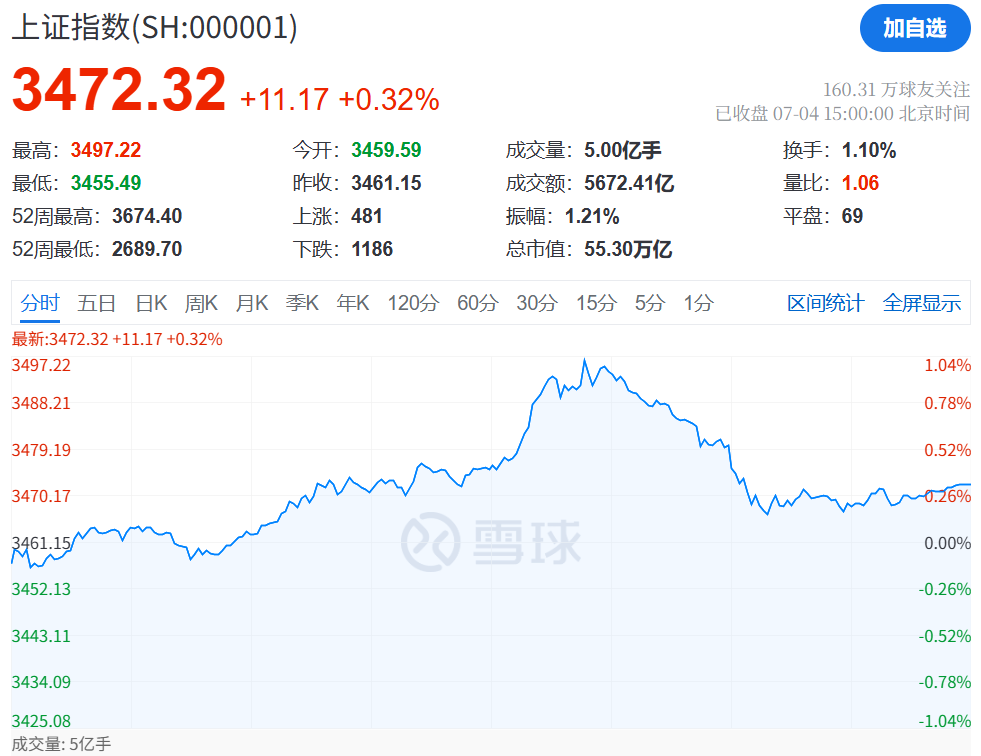Select the 60分 interval
The width and height of the screenshot is (981, 756).
tap(477, 303)
